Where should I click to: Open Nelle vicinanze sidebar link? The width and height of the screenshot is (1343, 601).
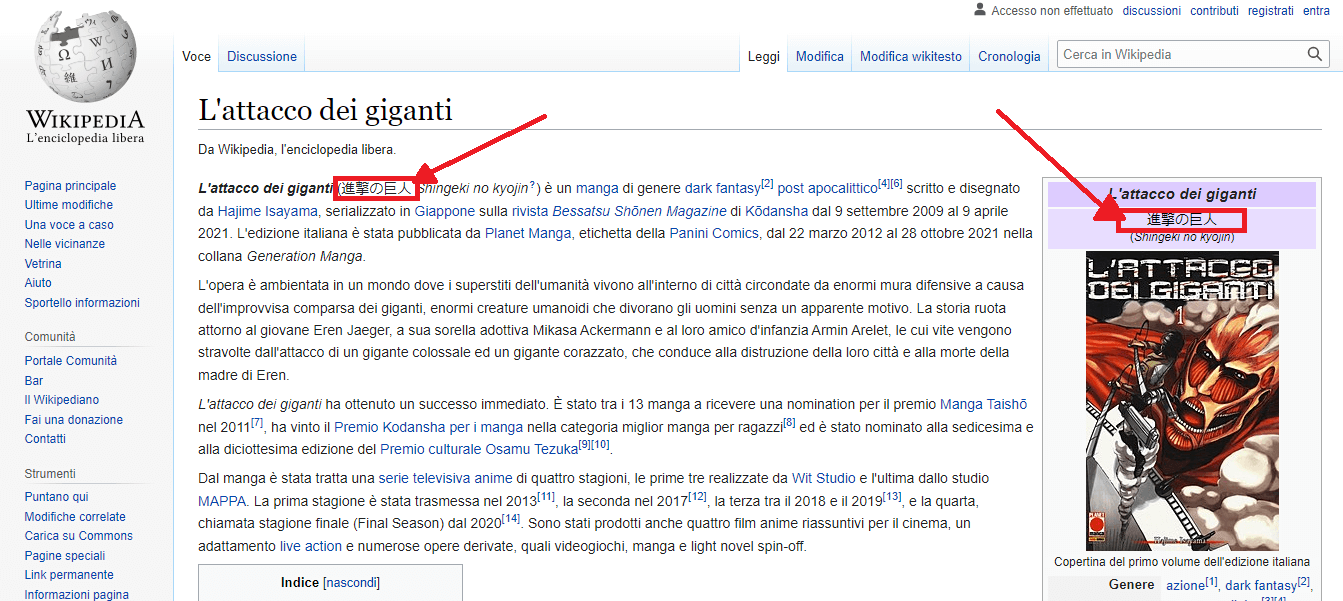[65, 244]
